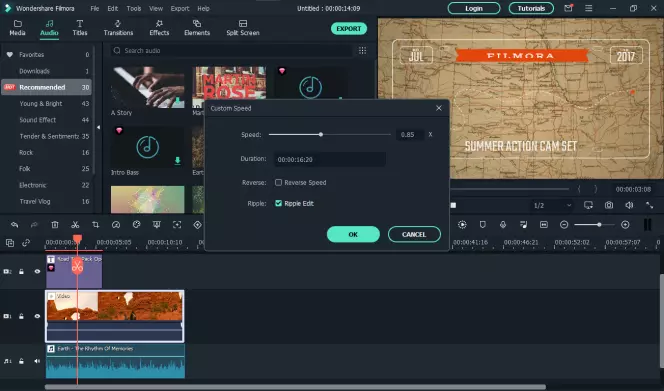Click the green screen icon in toolbar
This screenshot has height=391, width=664.
point(157,225)
